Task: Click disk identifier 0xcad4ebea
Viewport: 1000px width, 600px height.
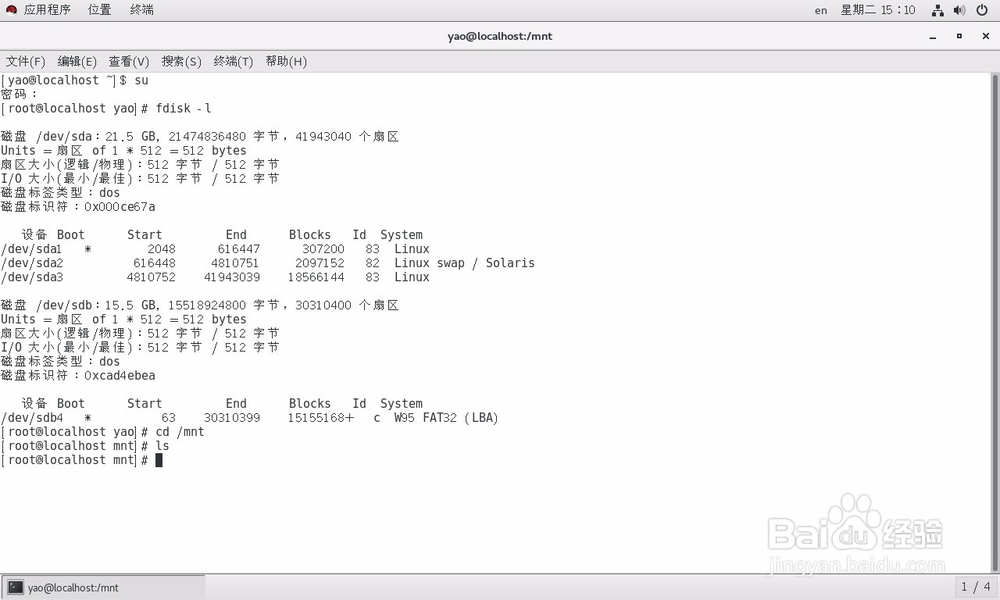Action: 120,376
